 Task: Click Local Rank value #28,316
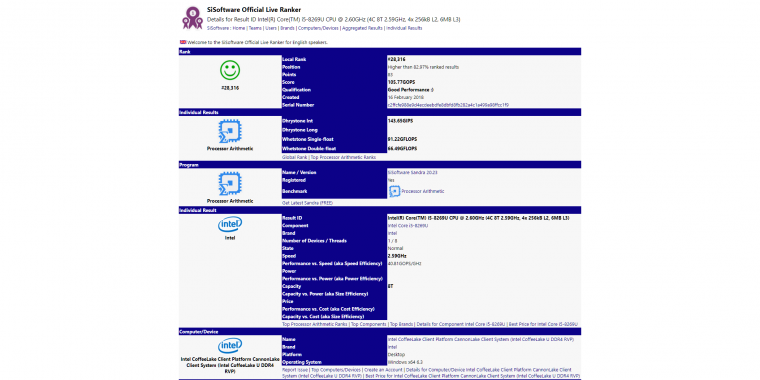(396, 59)
